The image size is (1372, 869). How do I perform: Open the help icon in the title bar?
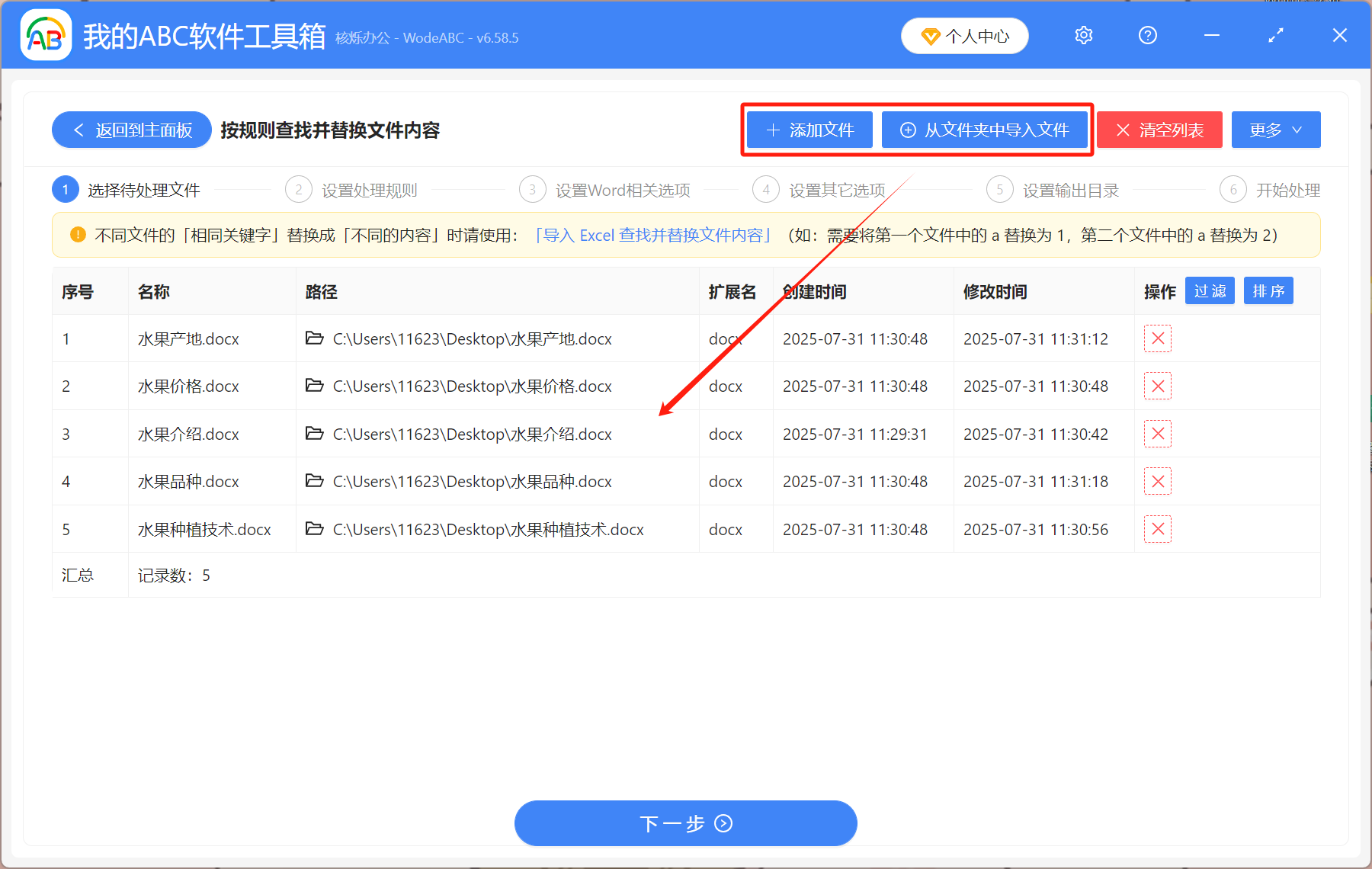click(x=1147, y=35)
